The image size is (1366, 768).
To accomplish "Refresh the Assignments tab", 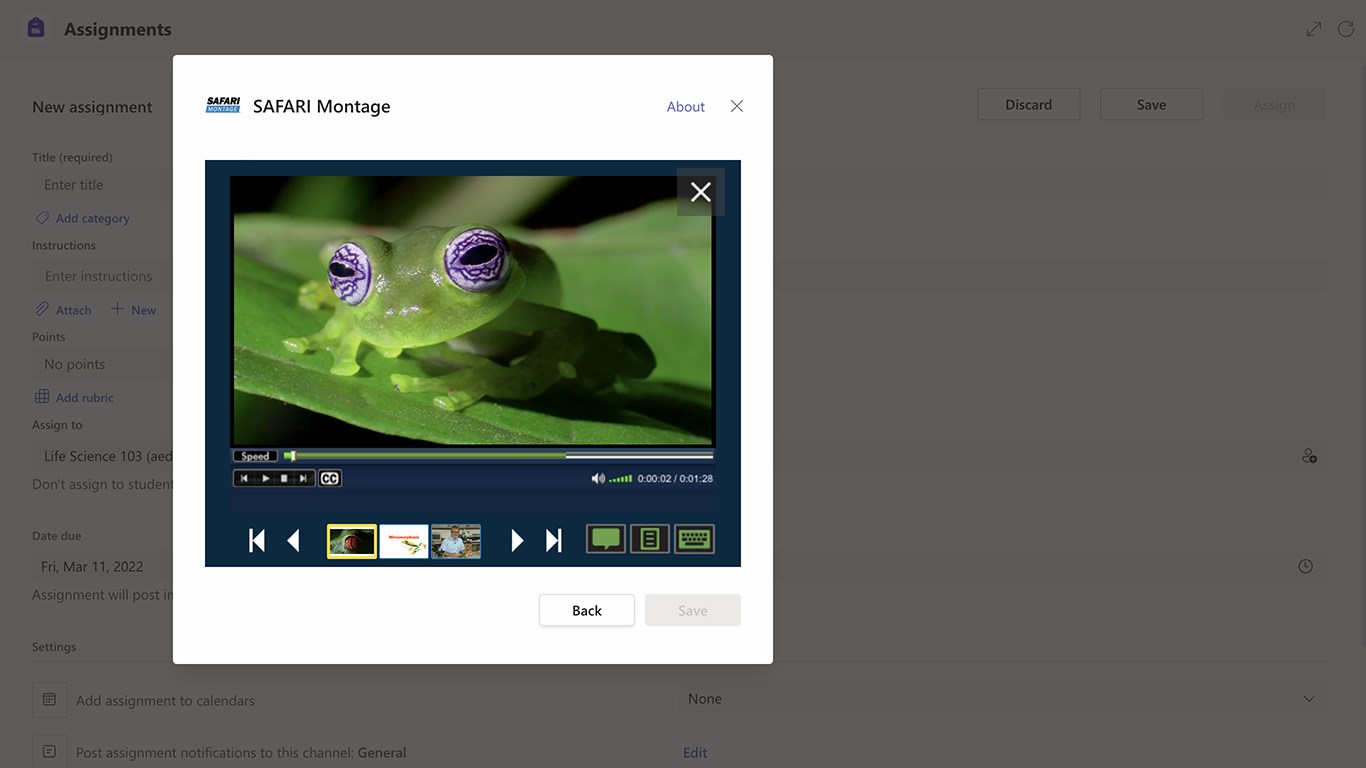I will coord(1346,29).
